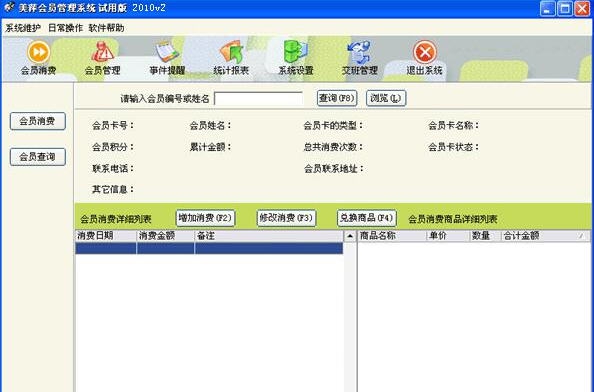The height and width of the screenshot is (392, 594).
Task: Click scroll up arrow of consumption list
Action: coord(350,236)
